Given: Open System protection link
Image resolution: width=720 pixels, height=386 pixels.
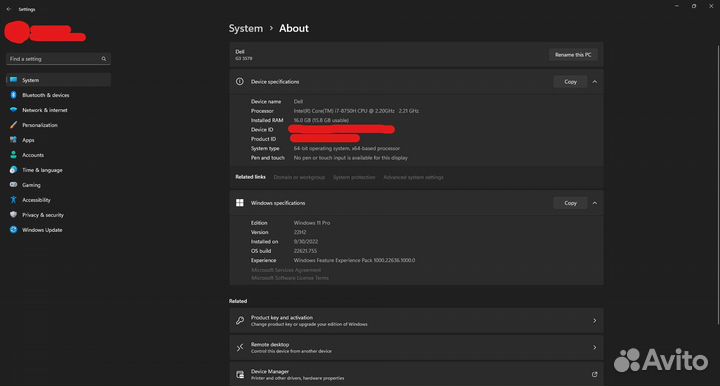Looking at the screenshot, I should [354, 177].
